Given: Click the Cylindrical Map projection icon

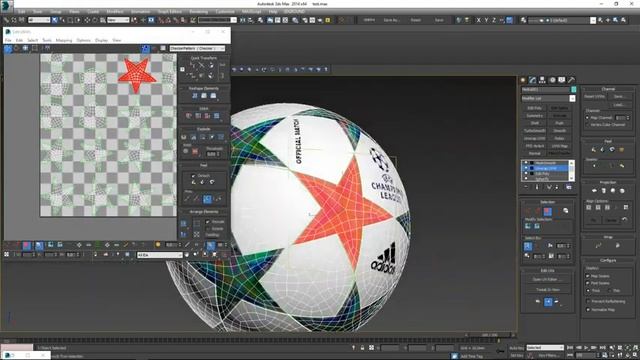Looking at the screenshot, I should point(603,191).
